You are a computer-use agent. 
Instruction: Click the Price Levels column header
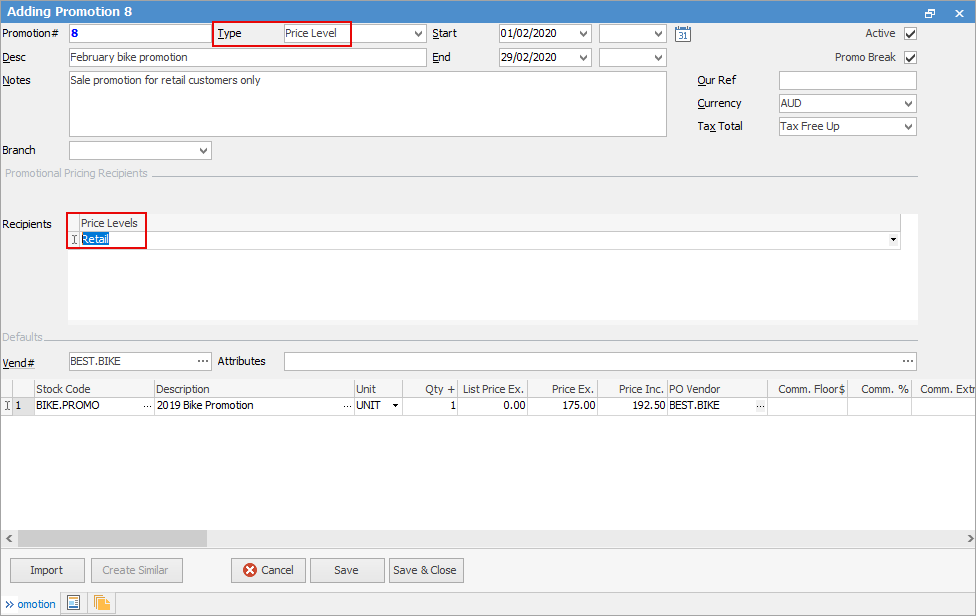pyautogui.click(x=110, y=223)
